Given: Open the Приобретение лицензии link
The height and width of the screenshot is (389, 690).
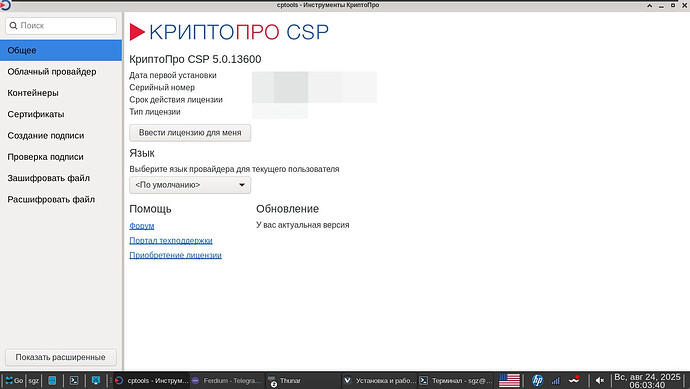Looking at the screenshot, I should pyautogui.click(x=176, y=255).
